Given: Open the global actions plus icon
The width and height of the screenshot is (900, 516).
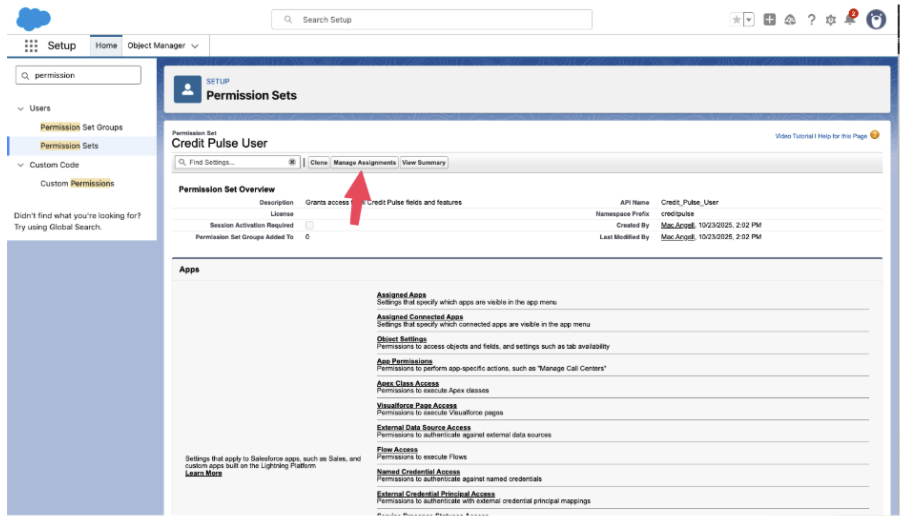Looking at the screenshot, I should point(769,20).
